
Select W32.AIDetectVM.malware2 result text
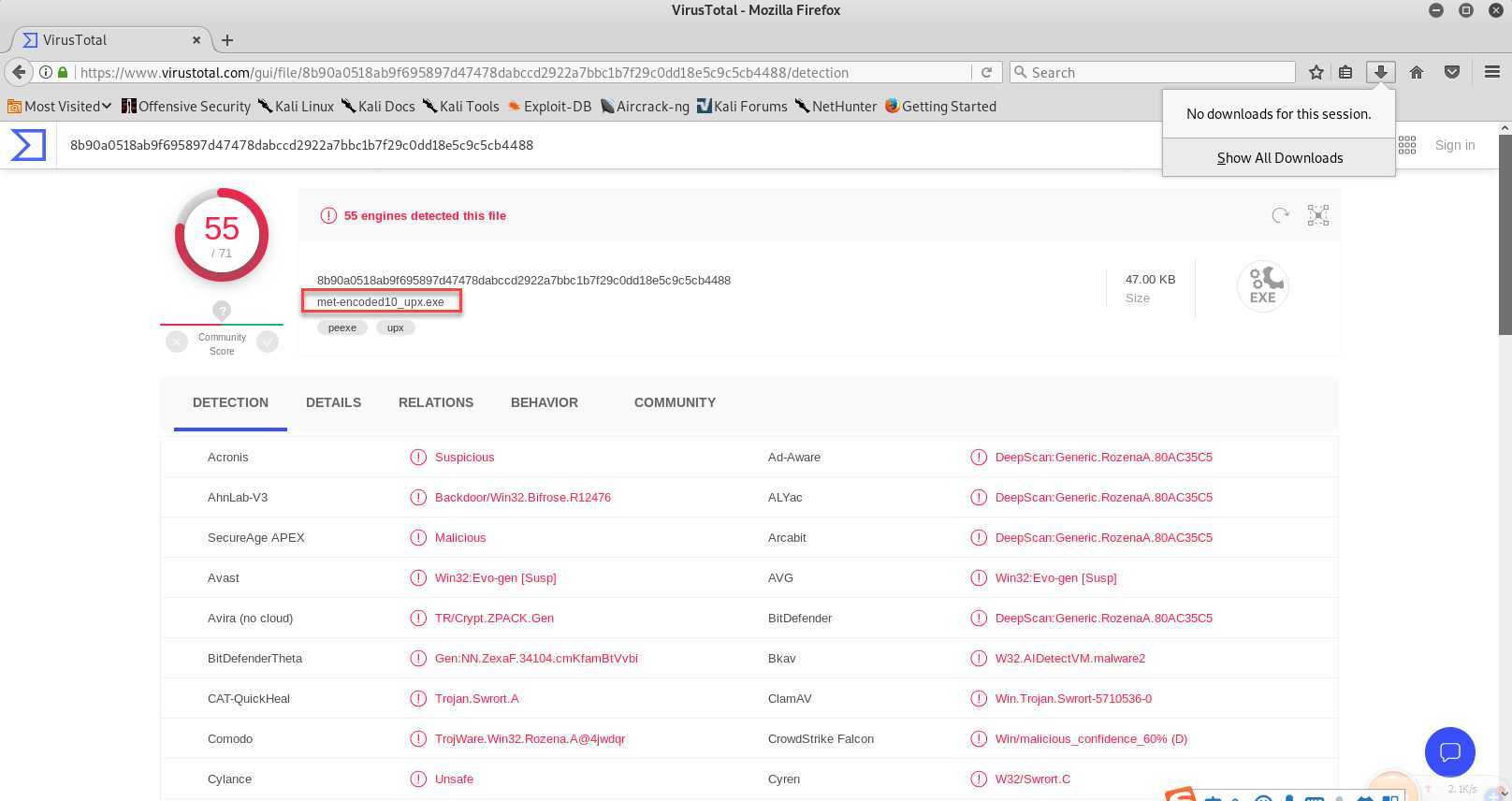[1070, 659]
